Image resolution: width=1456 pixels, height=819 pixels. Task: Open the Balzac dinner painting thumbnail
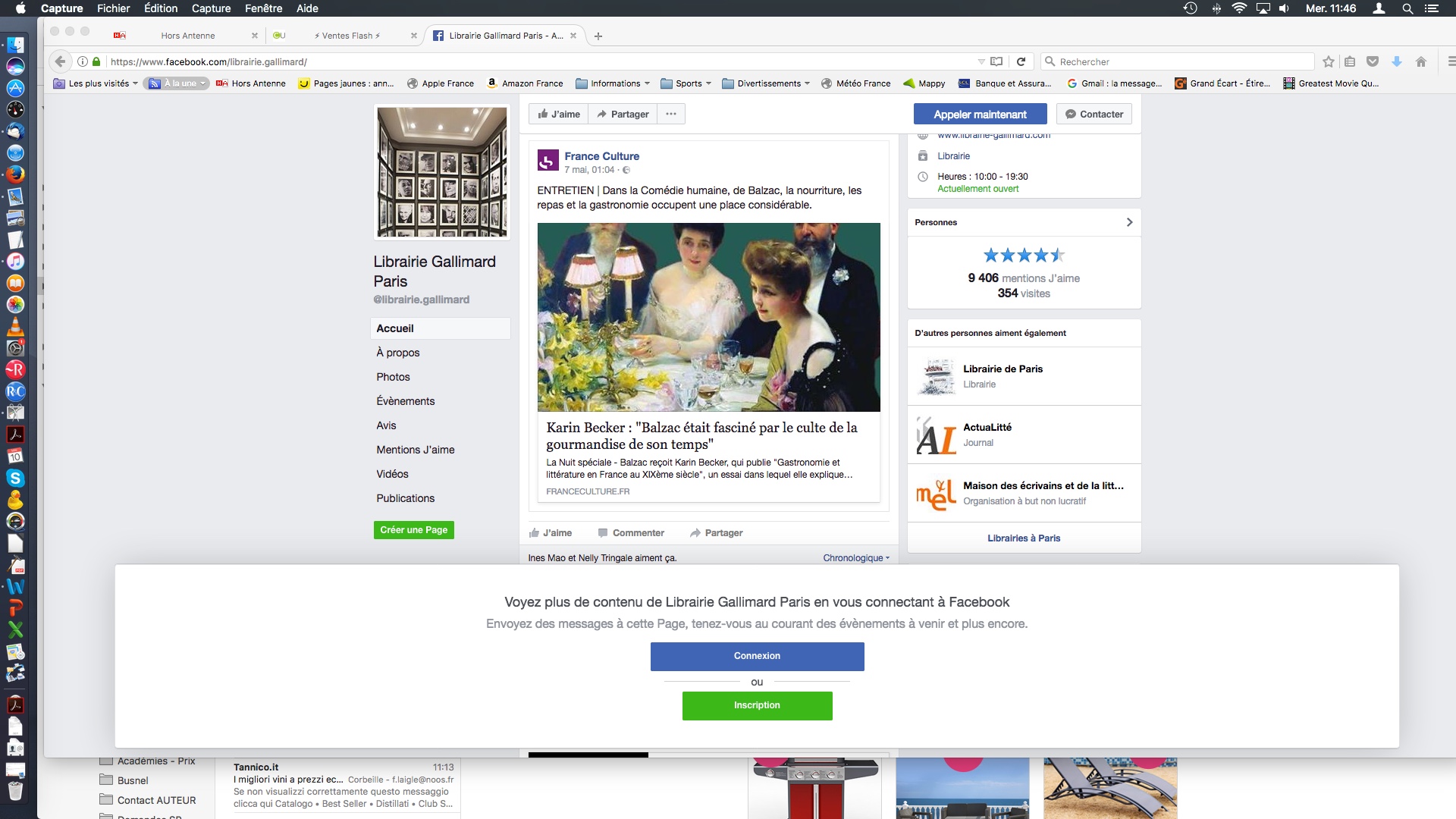coord(708,317)
